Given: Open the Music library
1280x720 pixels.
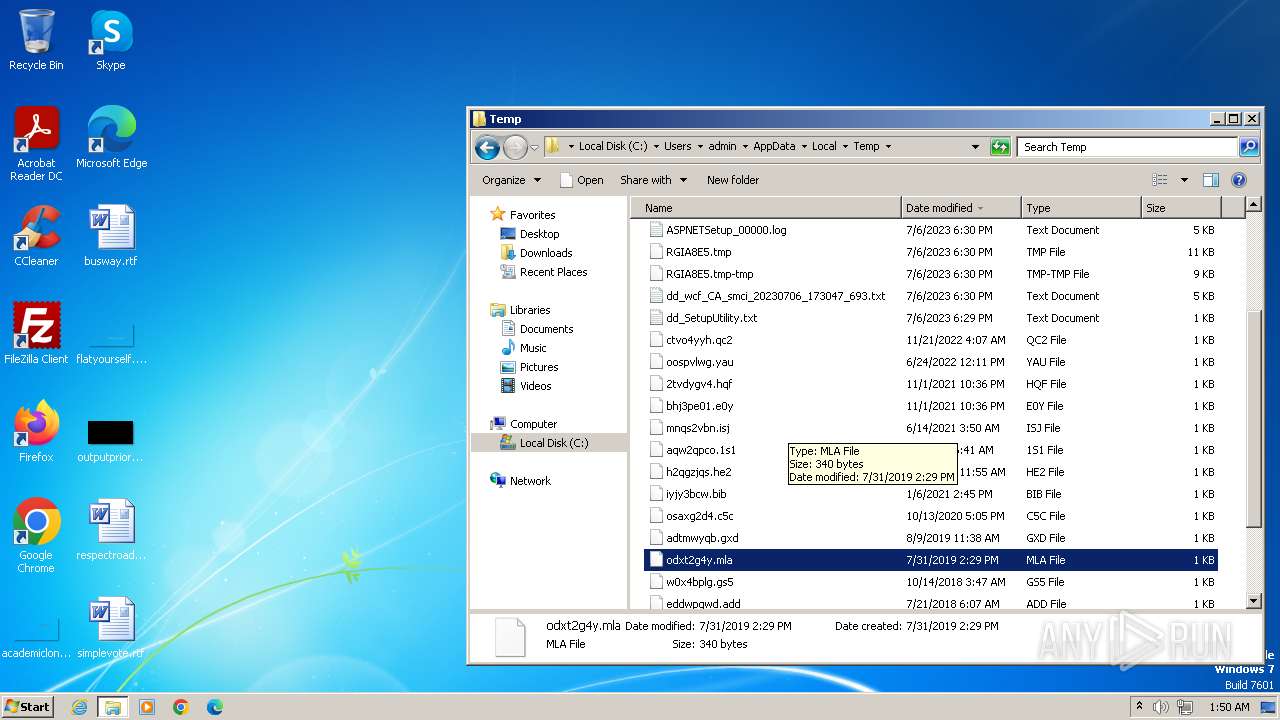Looking at the screenshot, I should (x=533, y=348).
